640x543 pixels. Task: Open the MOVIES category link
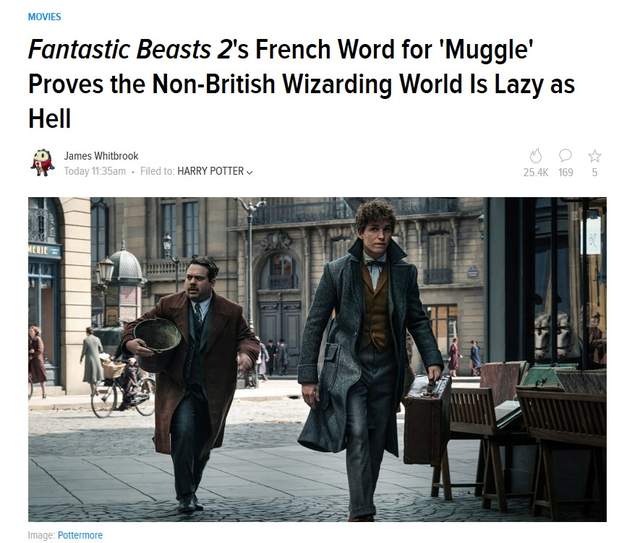coord(44,17)
